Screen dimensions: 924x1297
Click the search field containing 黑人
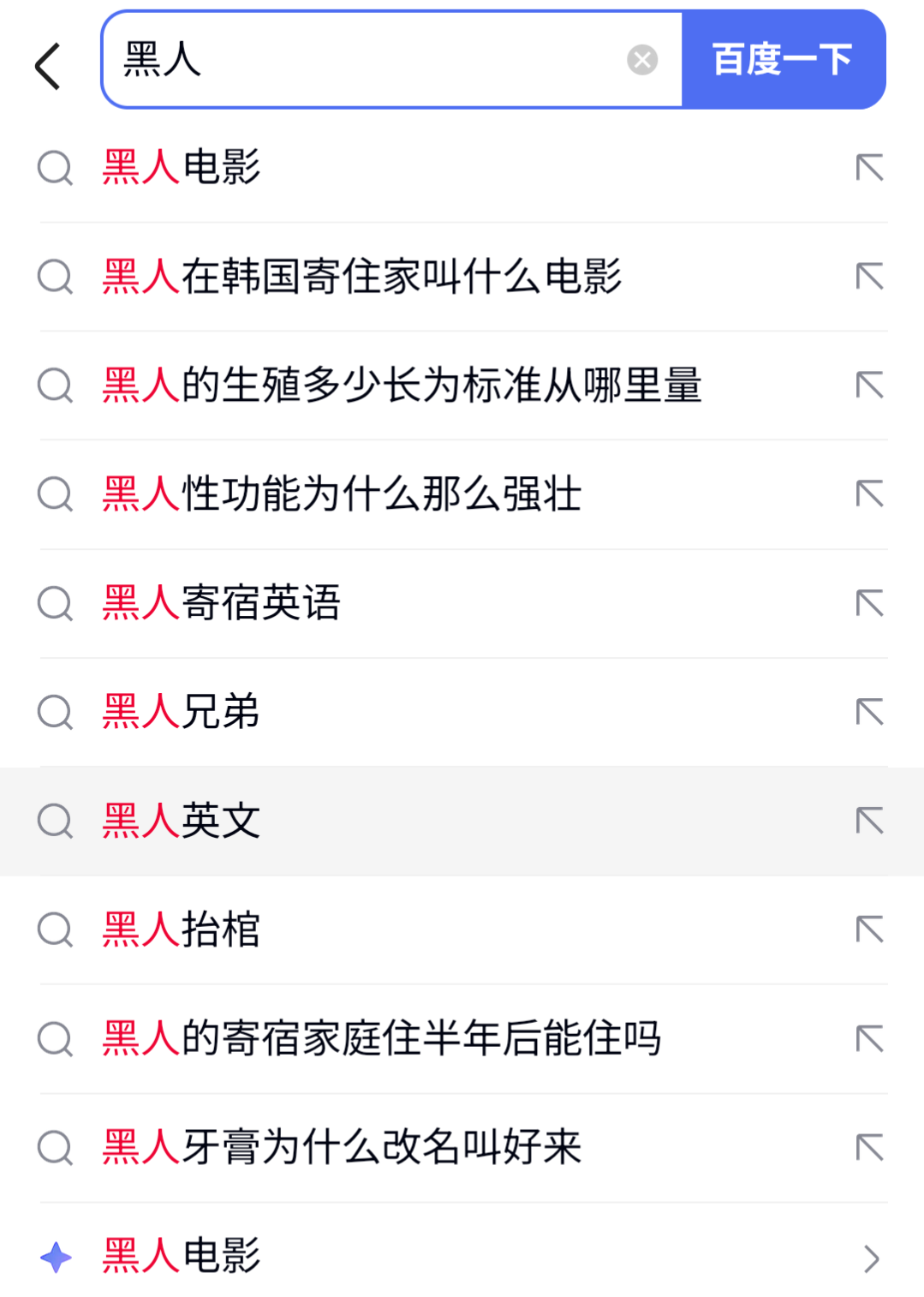(x=392, y=60)
